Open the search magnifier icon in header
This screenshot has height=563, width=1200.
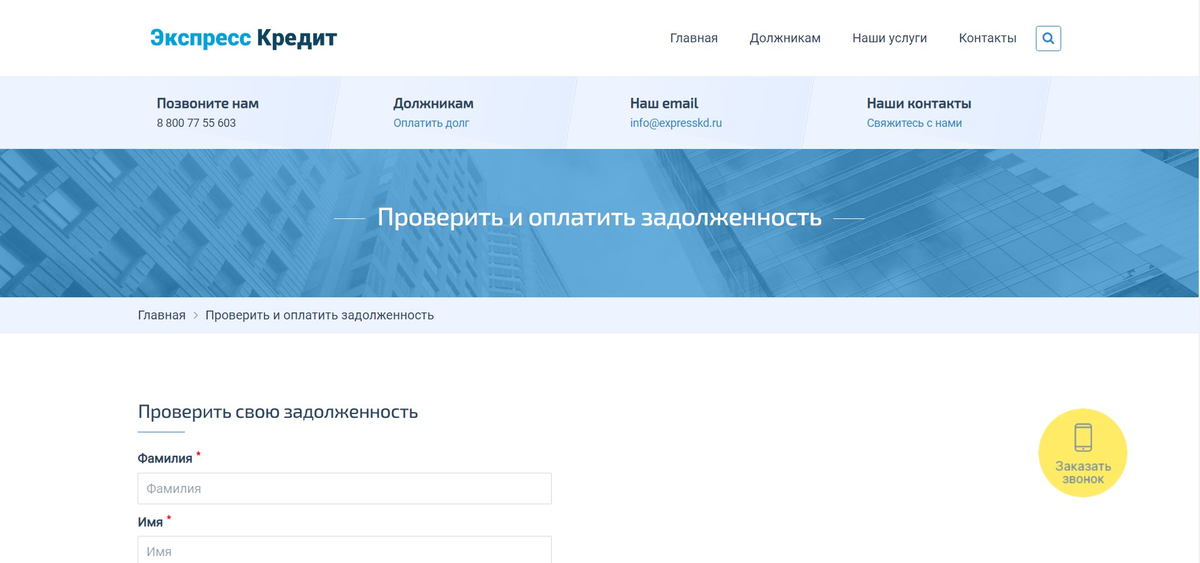pos(1048,38)
